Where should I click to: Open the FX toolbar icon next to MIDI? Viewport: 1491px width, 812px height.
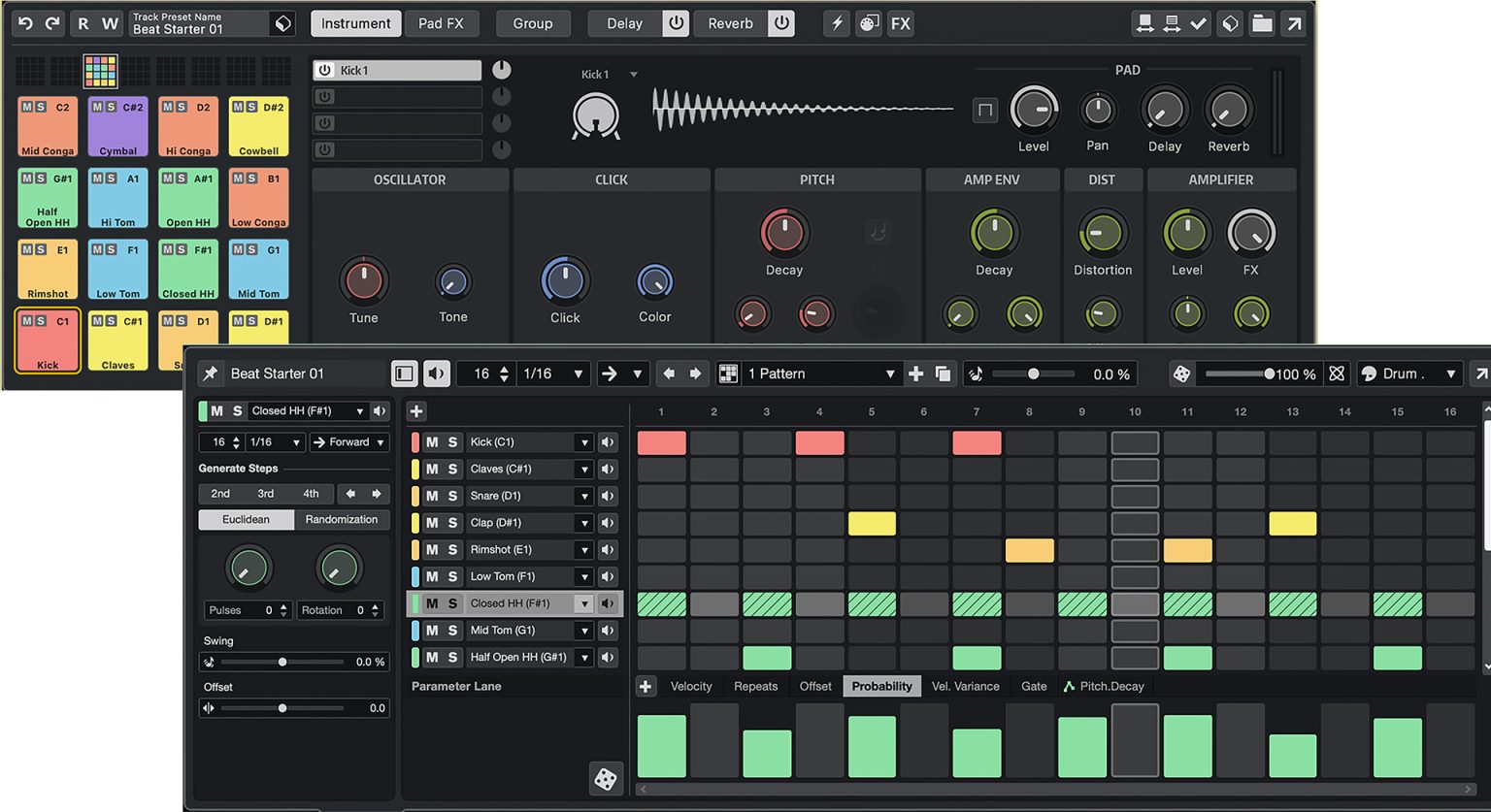[901, 23]
